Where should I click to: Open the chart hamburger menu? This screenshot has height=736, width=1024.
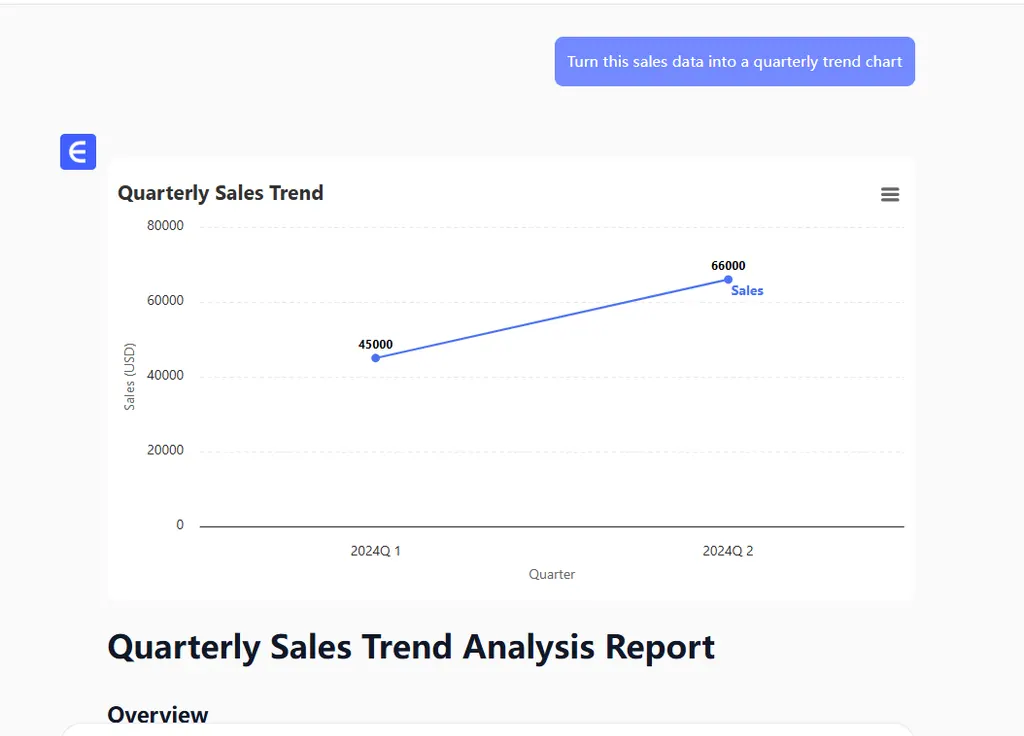tap(890, 194)
